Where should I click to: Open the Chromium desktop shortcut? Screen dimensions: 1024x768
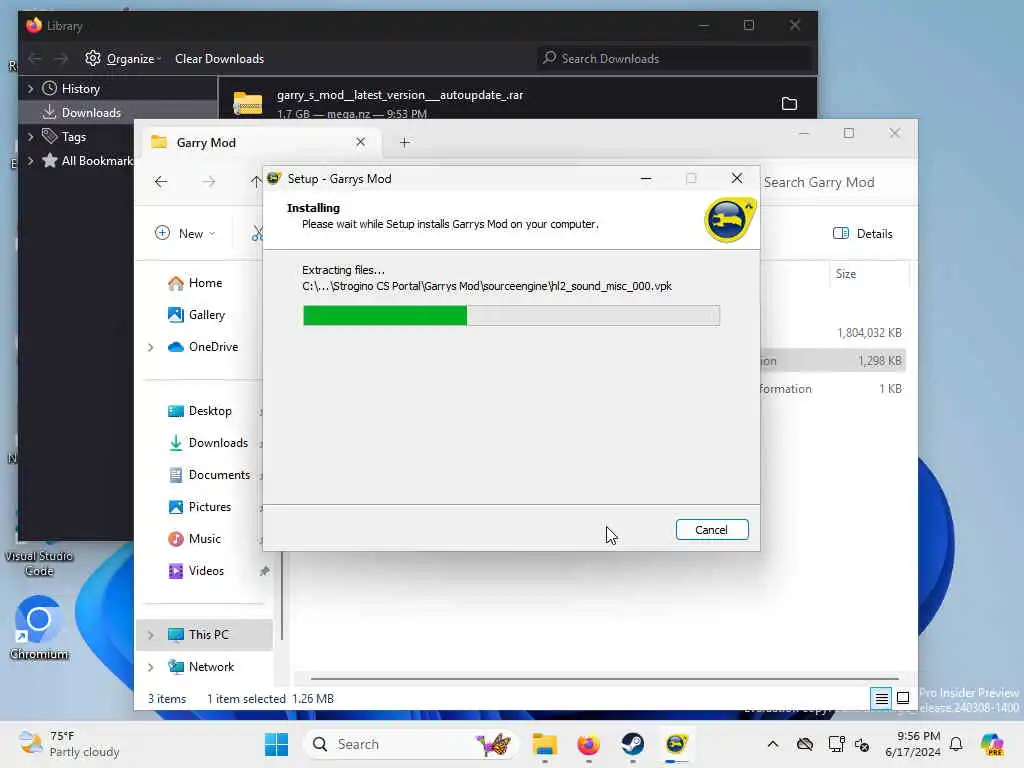[x=39, y=628]
